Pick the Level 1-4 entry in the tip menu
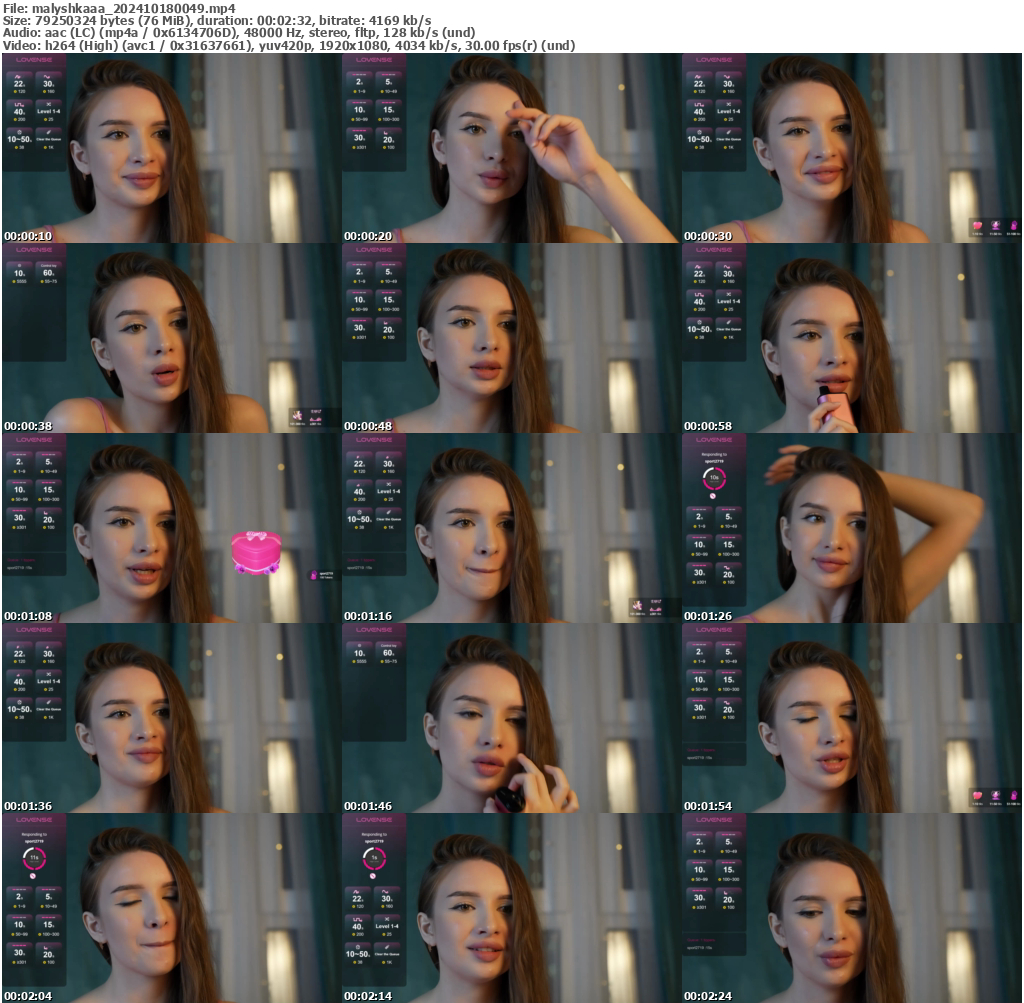The width and height of the screenshot is (1024, 1003). click(49, 112)
